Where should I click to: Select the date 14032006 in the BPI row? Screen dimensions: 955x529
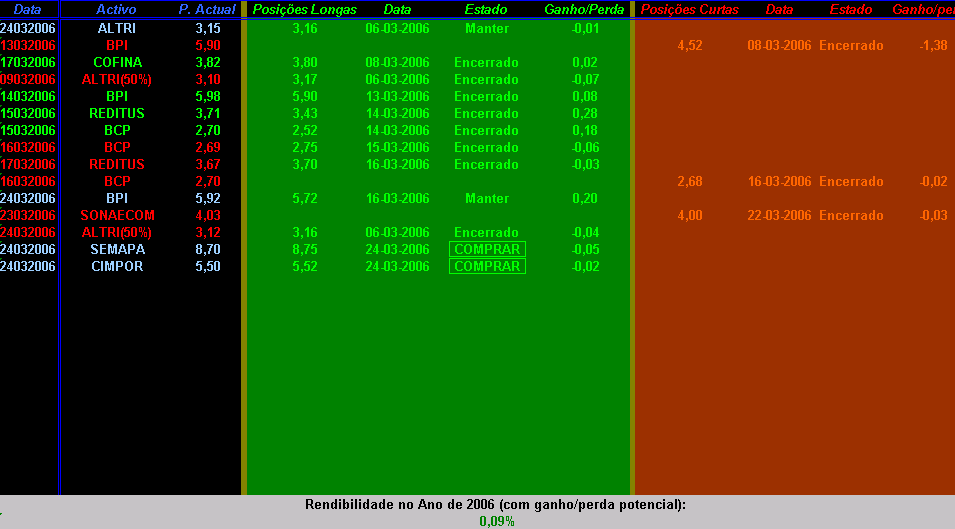coord(28,96)
